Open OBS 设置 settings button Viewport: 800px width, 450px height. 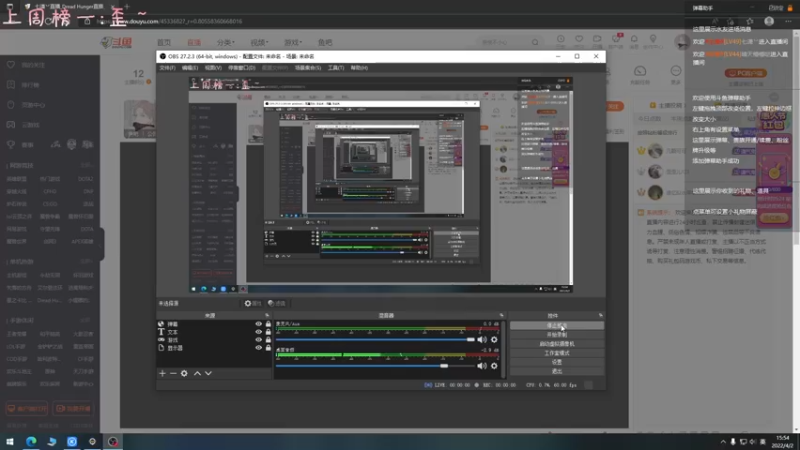pos(557,362)
